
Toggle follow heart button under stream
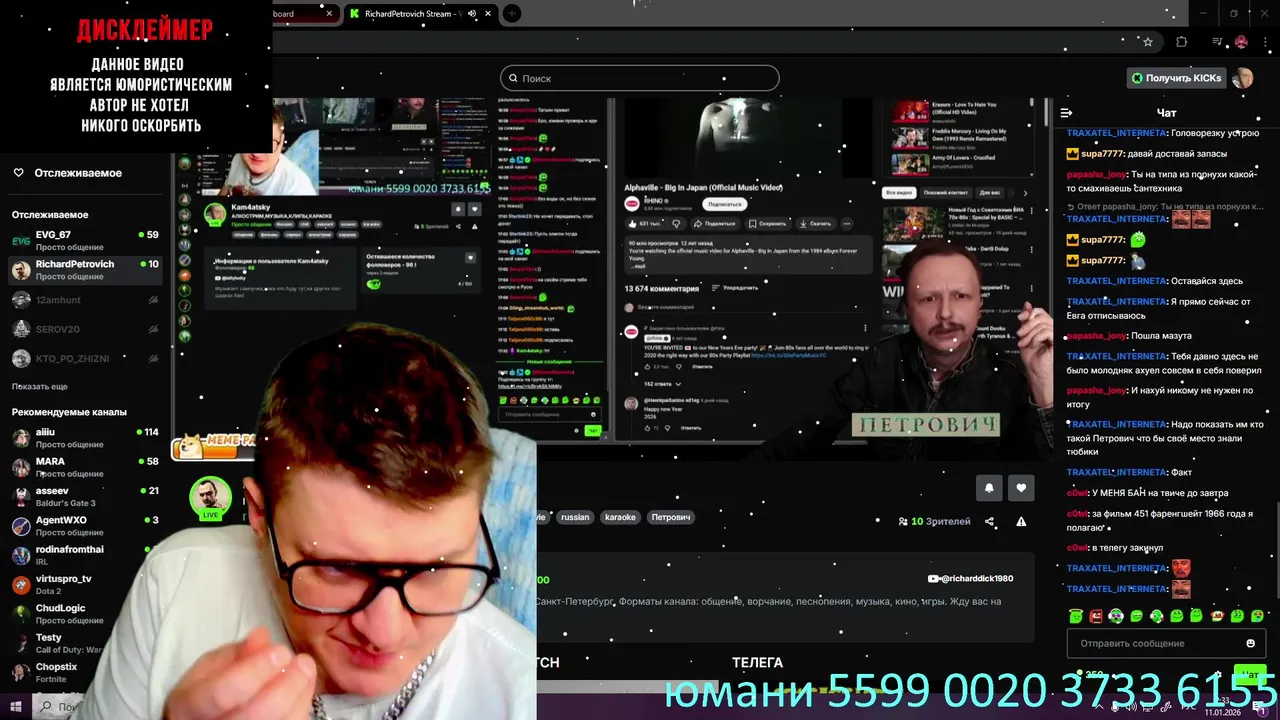(1021, 488)
